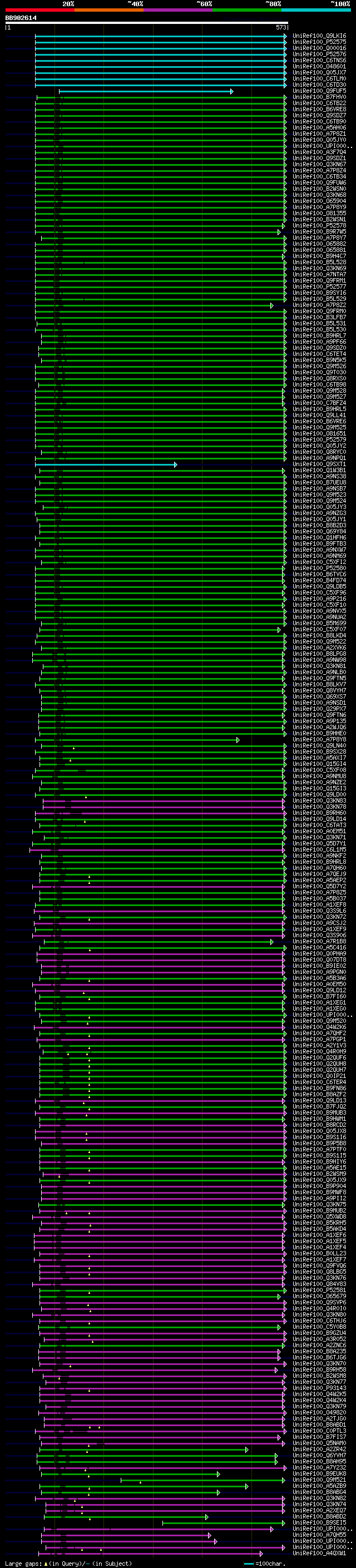Image resolution: width=356 pixels, height=1568 pixels.
Task: Click the green bar for A2ZR42
Action: coord(144,1450)
